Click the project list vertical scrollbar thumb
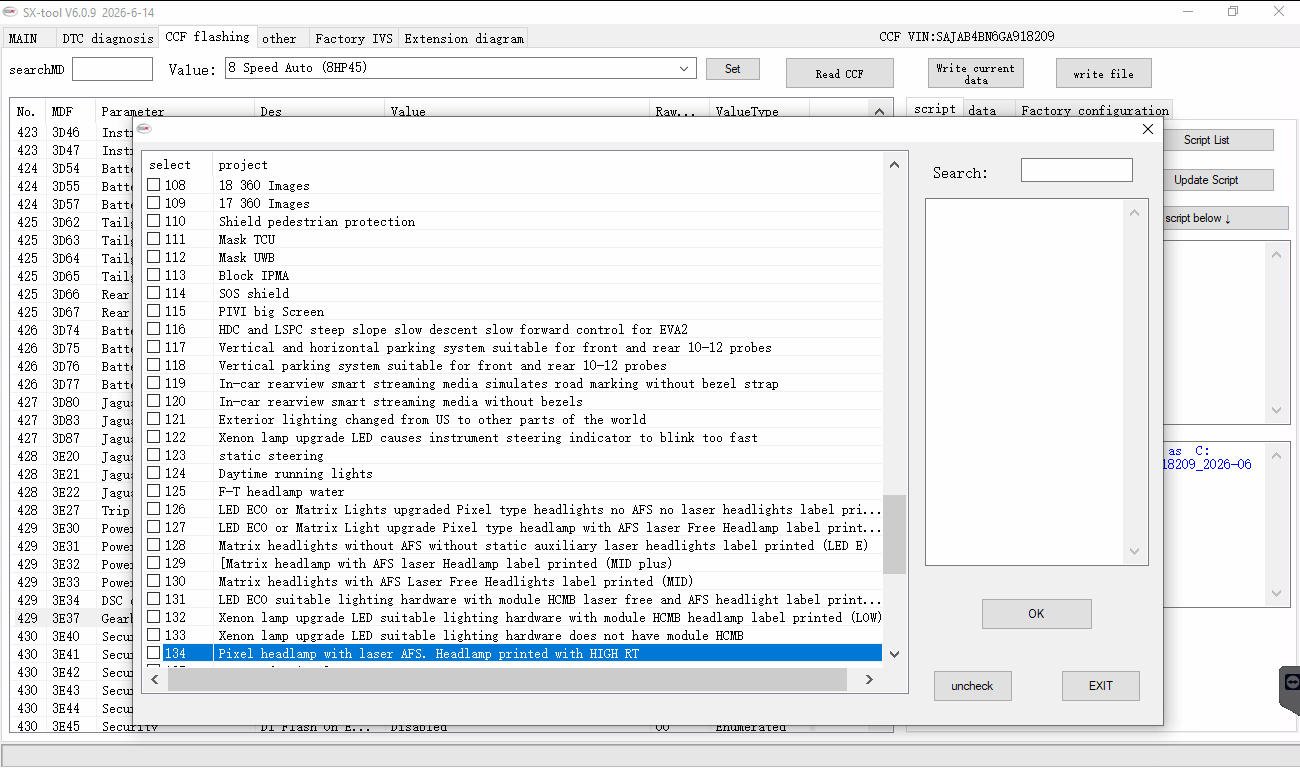 tap(894, 534)
